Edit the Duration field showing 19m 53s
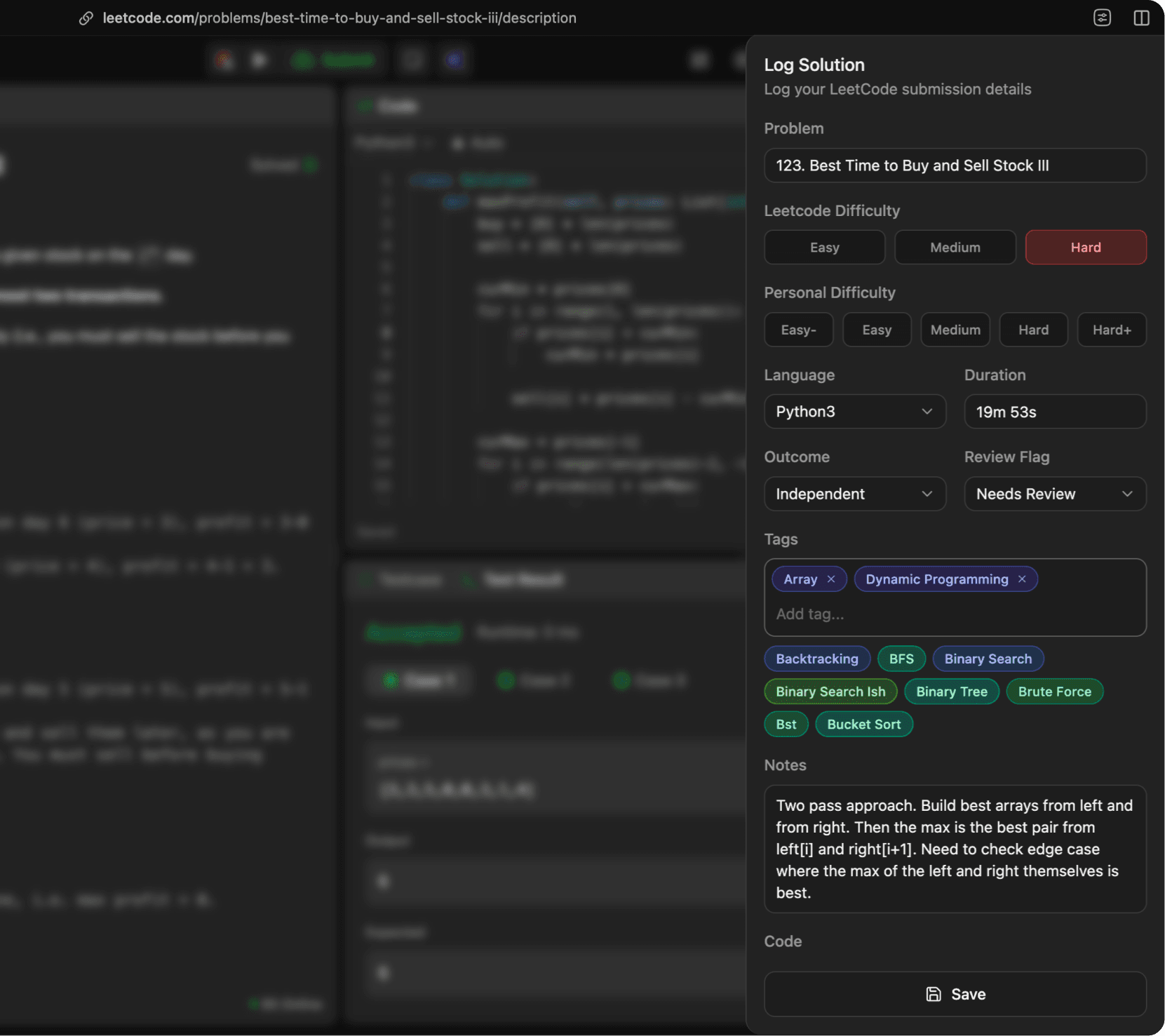1165x1036 pixels. click(x=1055, y=412)
